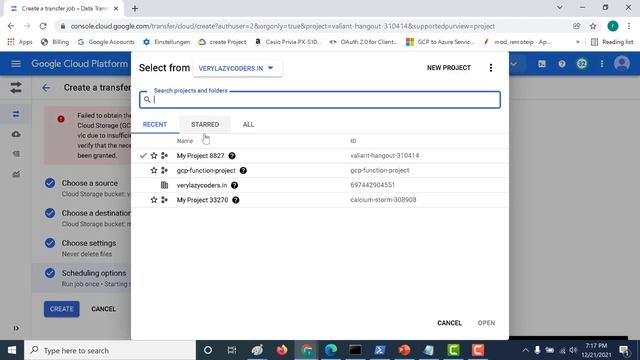640x360 pixels.
Task: Open the Help icon in top bar
Action: (562, 64)
